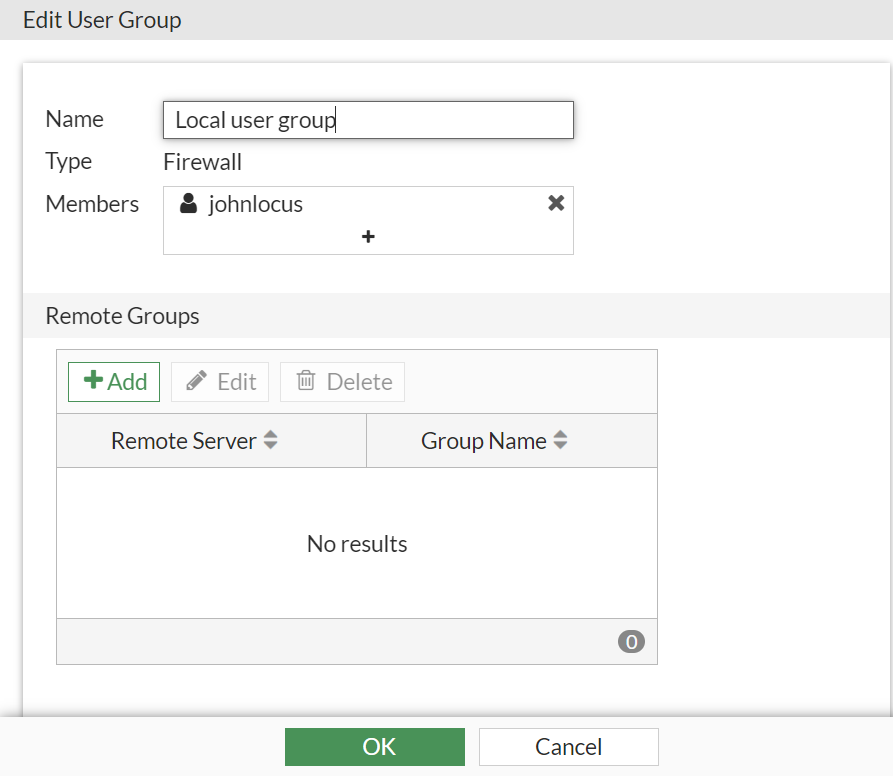Remove johnlocus from the Members list
This screenshot has width=893, height=776.
556,203
